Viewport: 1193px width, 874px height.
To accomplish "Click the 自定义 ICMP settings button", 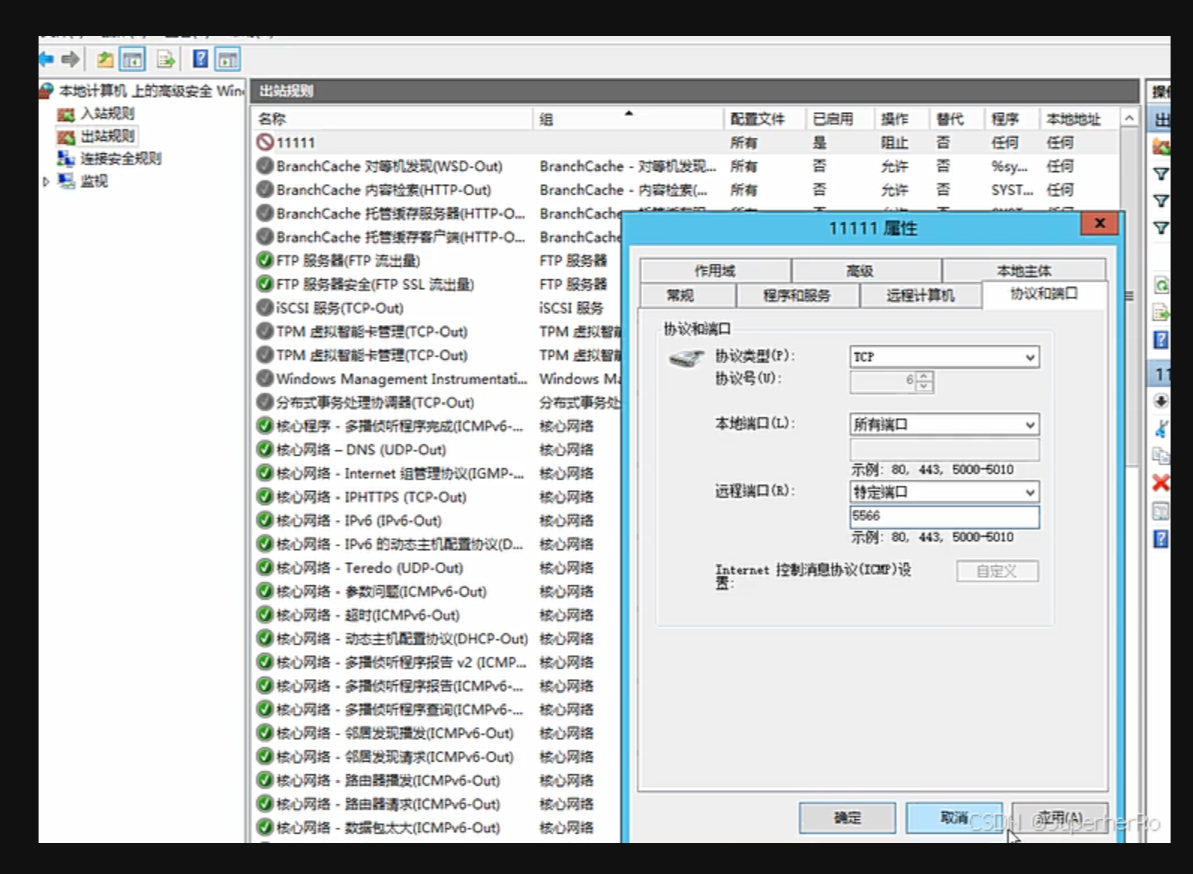I will (x=997, y=571).
